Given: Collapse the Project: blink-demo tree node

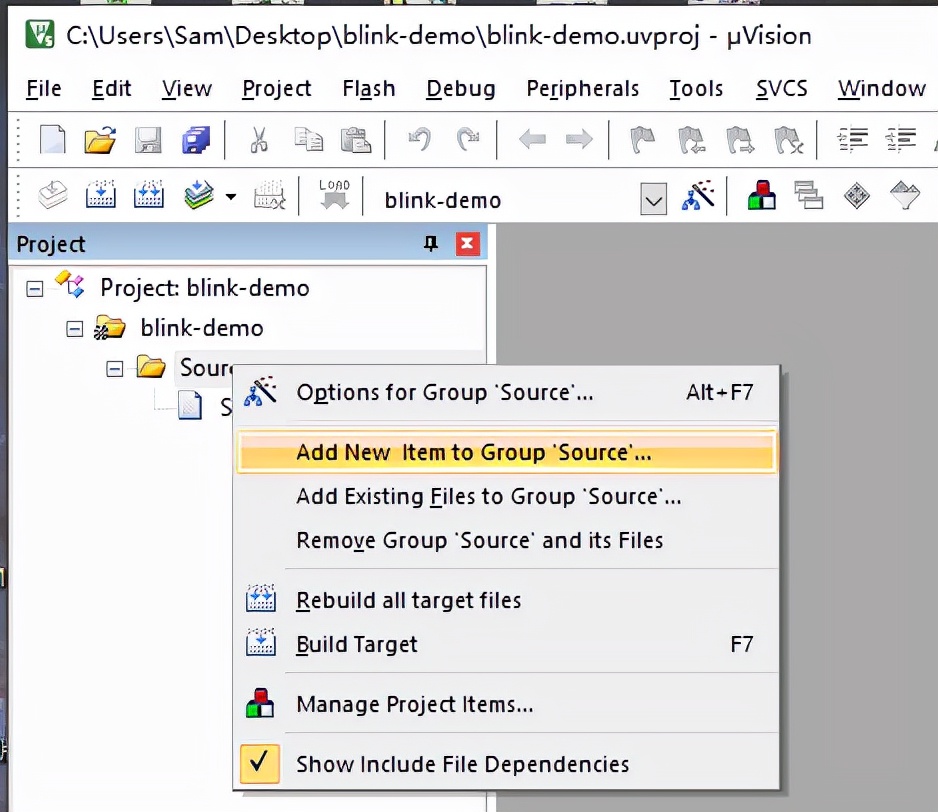Looking at the screenshot, I should point(35,289).
